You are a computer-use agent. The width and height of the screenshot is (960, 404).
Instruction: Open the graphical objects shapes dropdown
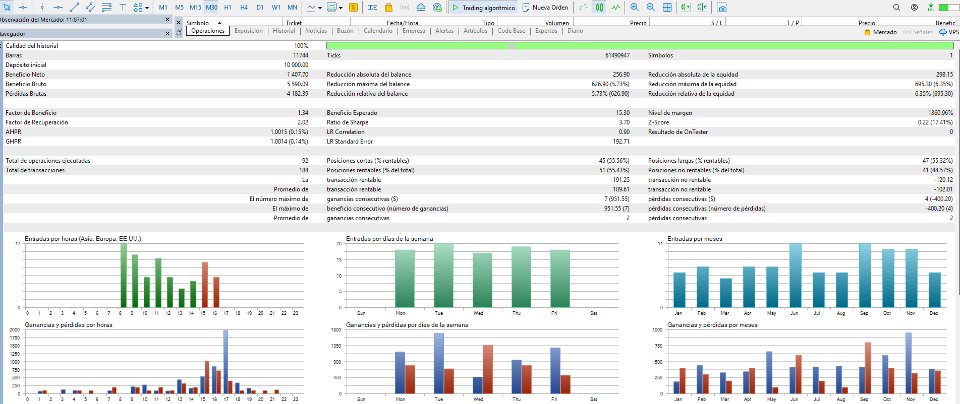coord(142,7)
